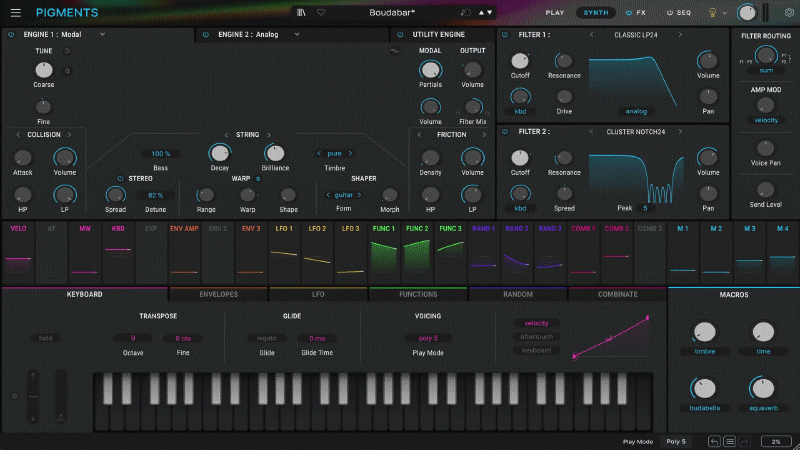Screen dimensions: 800x450
Task: Click the redo arrow in status bar
Action: click(x=746, y=441)
